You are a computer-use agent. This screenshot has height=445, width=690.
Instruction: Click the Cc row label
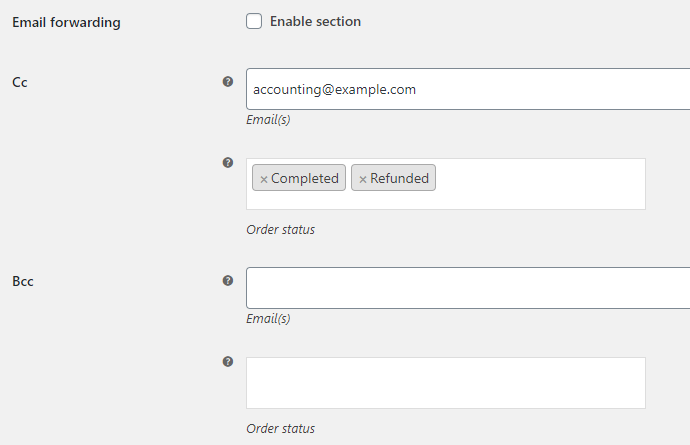click(x=20, y=82)
